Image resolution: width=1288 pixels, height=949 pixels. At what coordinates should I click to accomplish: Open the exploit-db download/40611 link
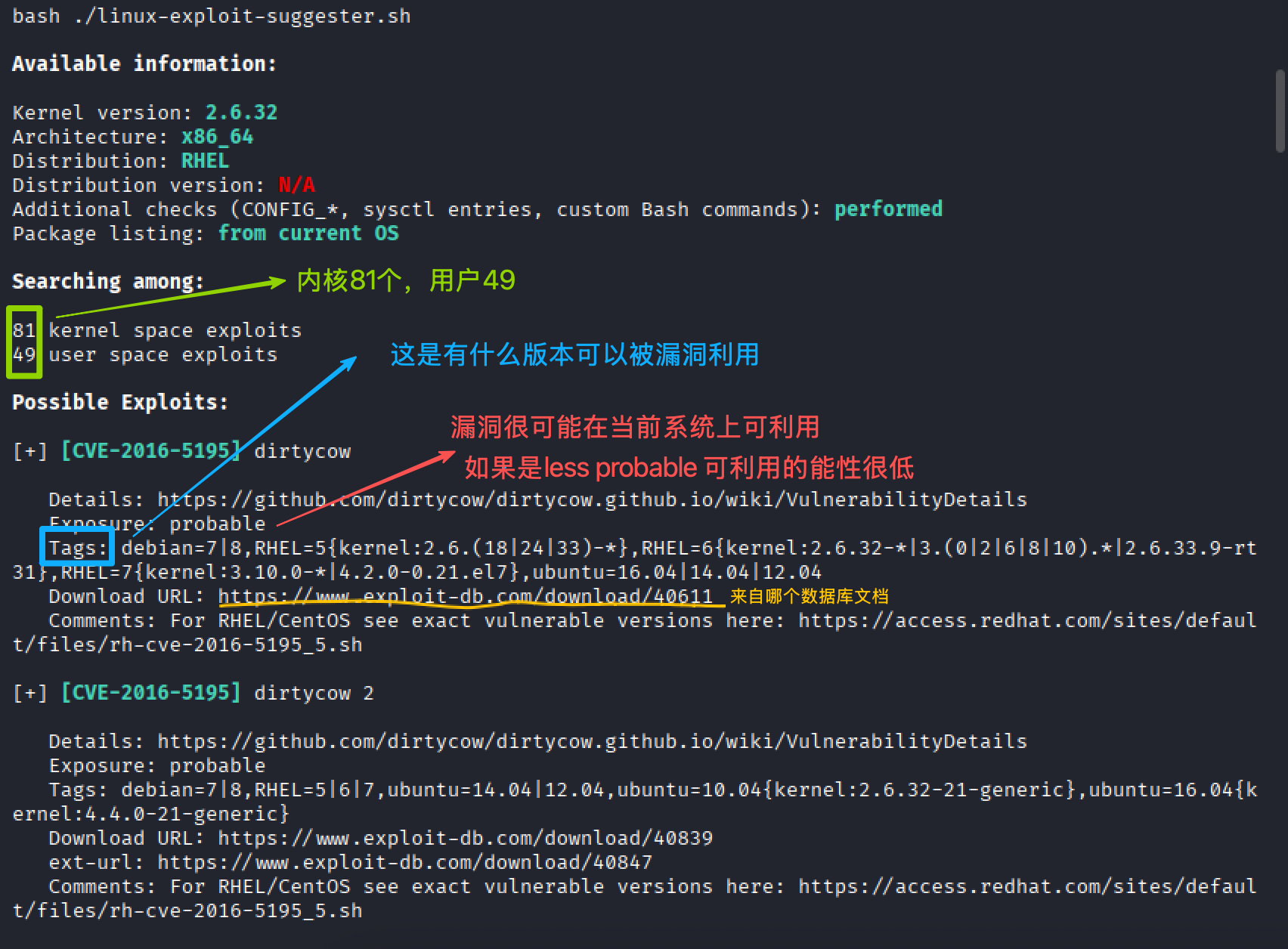click(465, 596)
